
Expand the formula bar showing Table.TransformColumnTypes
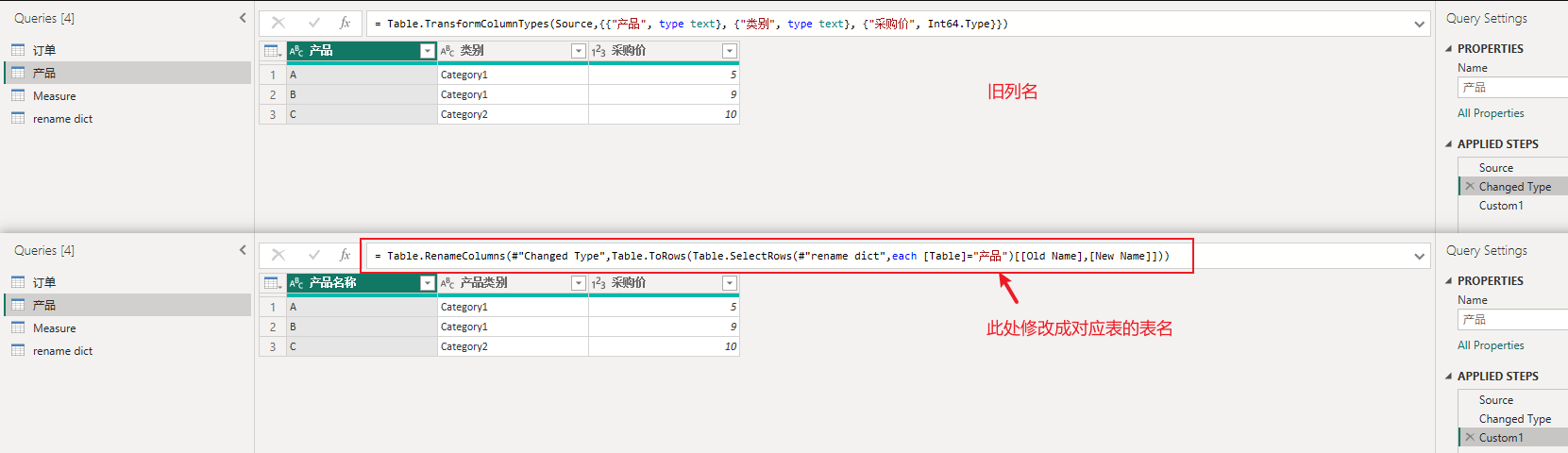point(1419,25)
